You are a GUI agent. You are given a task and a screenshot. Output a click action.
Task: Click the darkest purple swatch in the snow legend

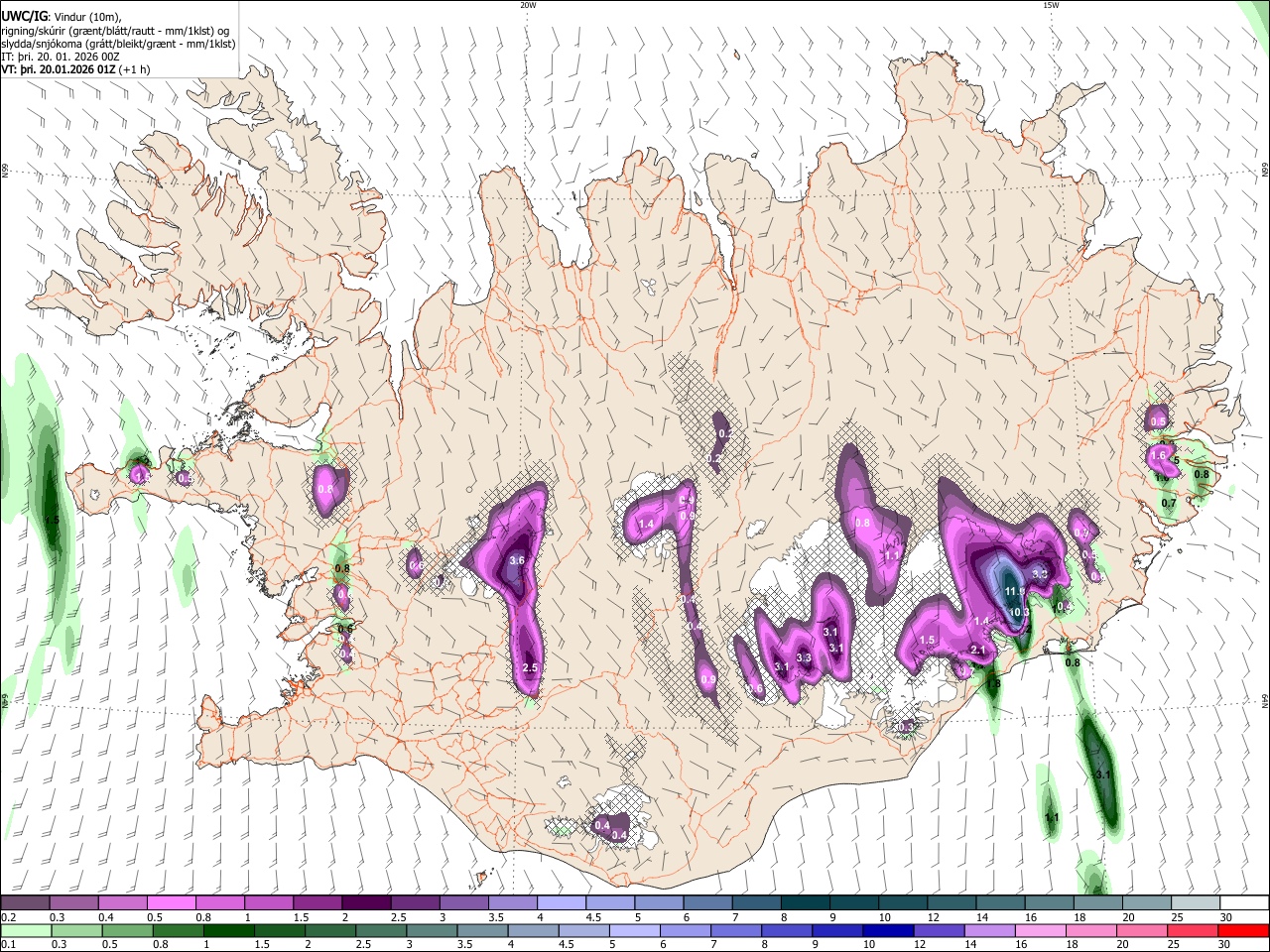366,902
